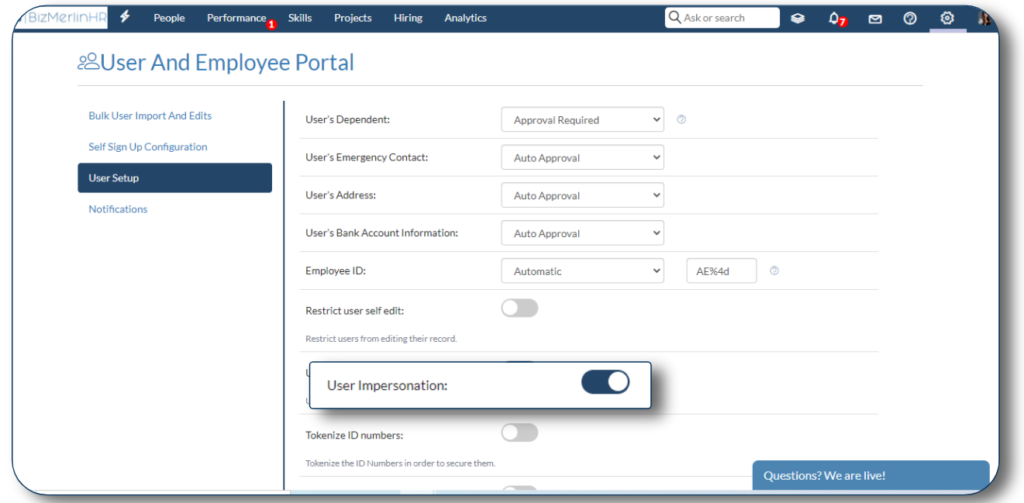Turn on Tokenize ID numbers toggle
1024x503 pixels.
(520, 432)
